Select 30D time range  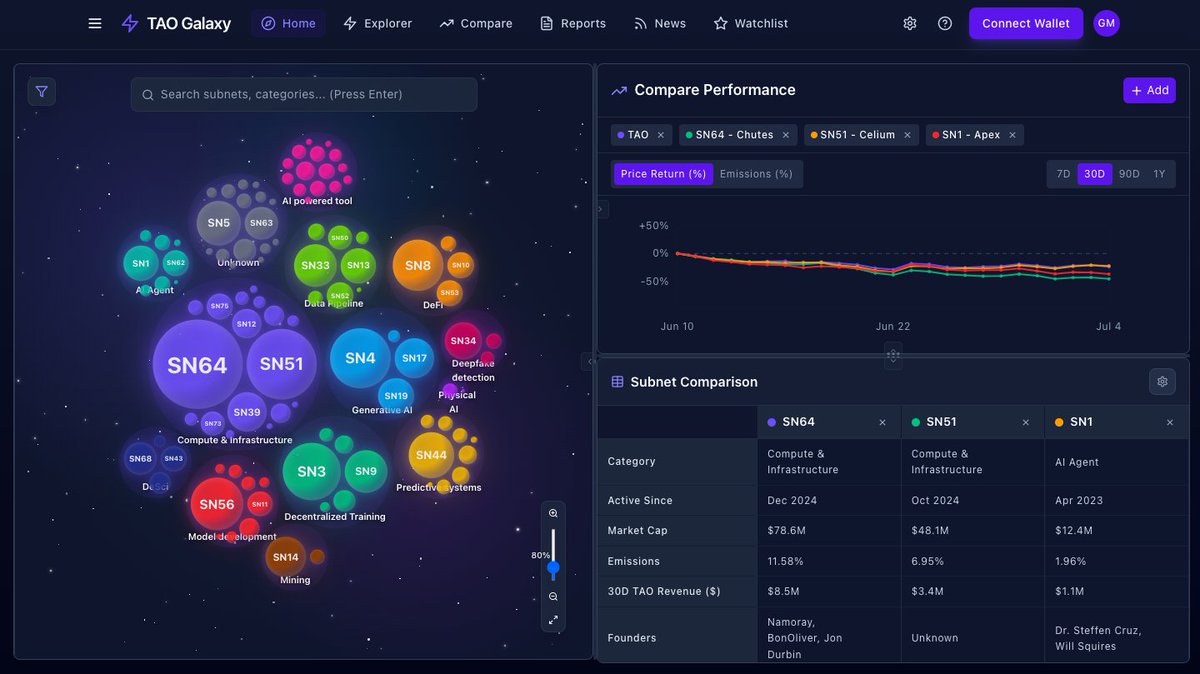(1095, 174)
